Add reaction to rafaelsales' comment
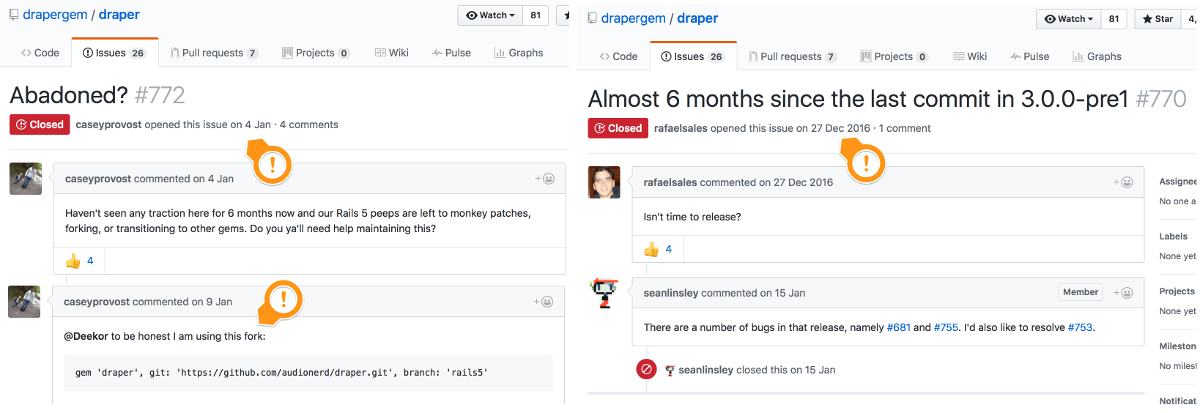This screenshot has height=413, width=1200. [x=1123, y=182]
